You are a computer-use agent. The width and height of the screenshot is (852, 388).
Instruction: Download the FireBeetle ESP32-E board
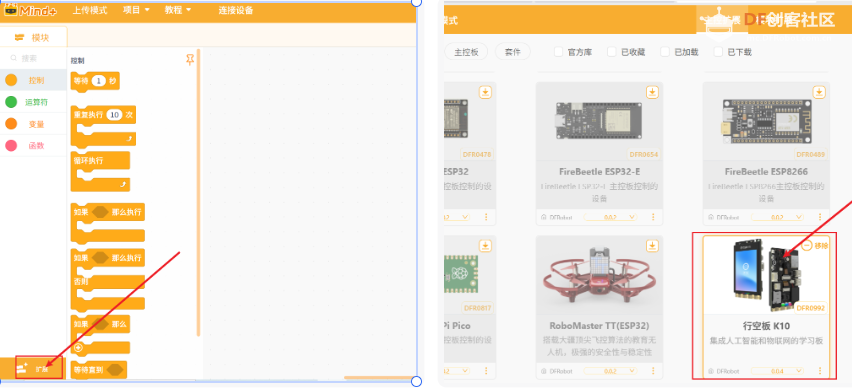(x=653, y=92)
